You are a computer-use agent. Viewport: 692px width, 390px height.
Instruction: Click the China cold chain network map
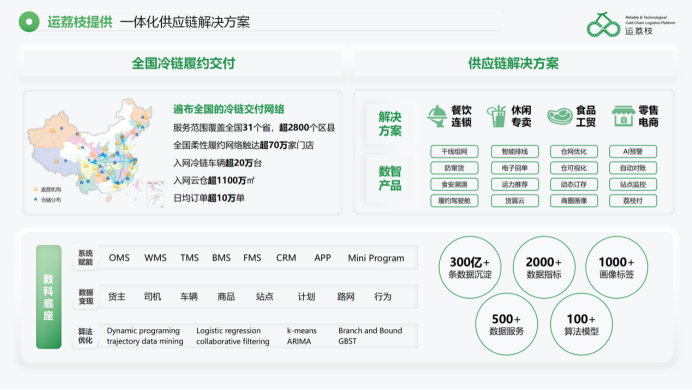pyautogui.click(x=90, y=151)
